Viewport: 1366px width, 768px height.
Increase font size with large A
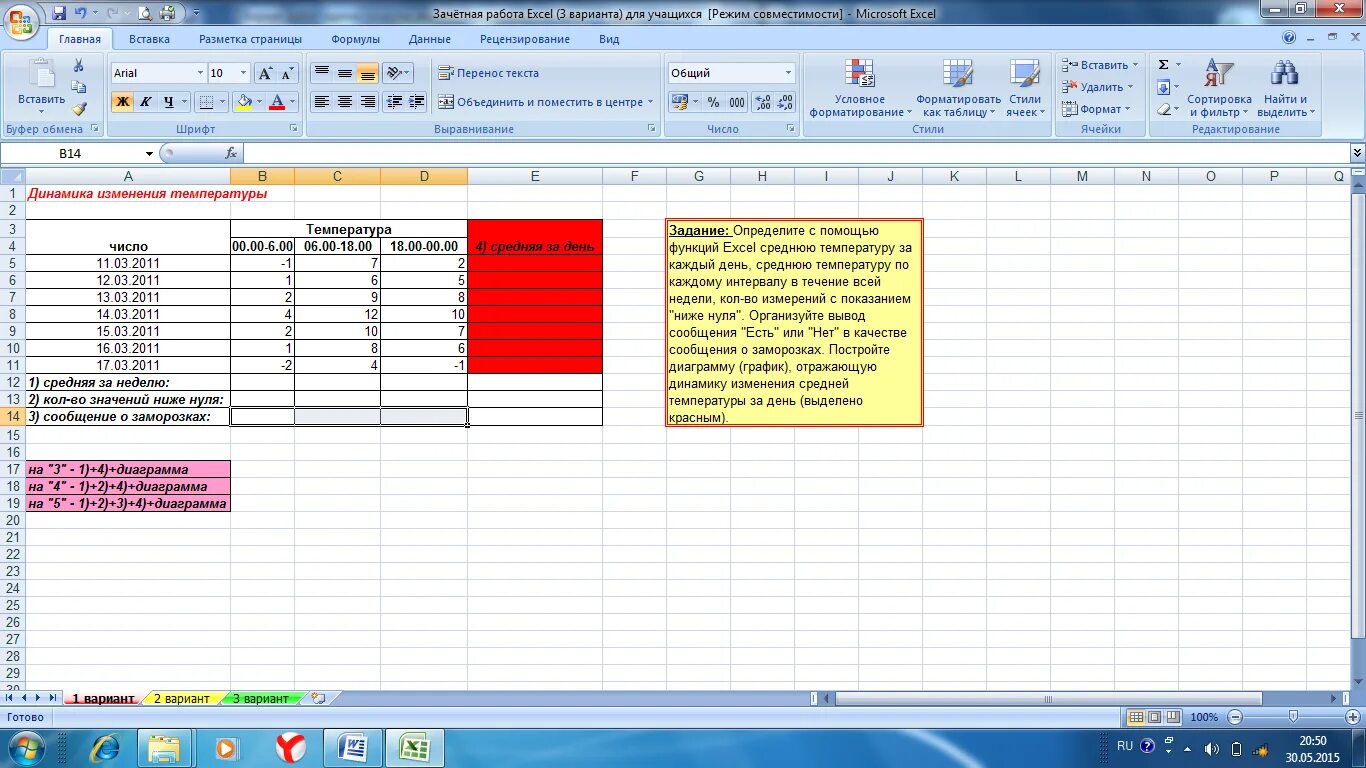pos(265,73)
